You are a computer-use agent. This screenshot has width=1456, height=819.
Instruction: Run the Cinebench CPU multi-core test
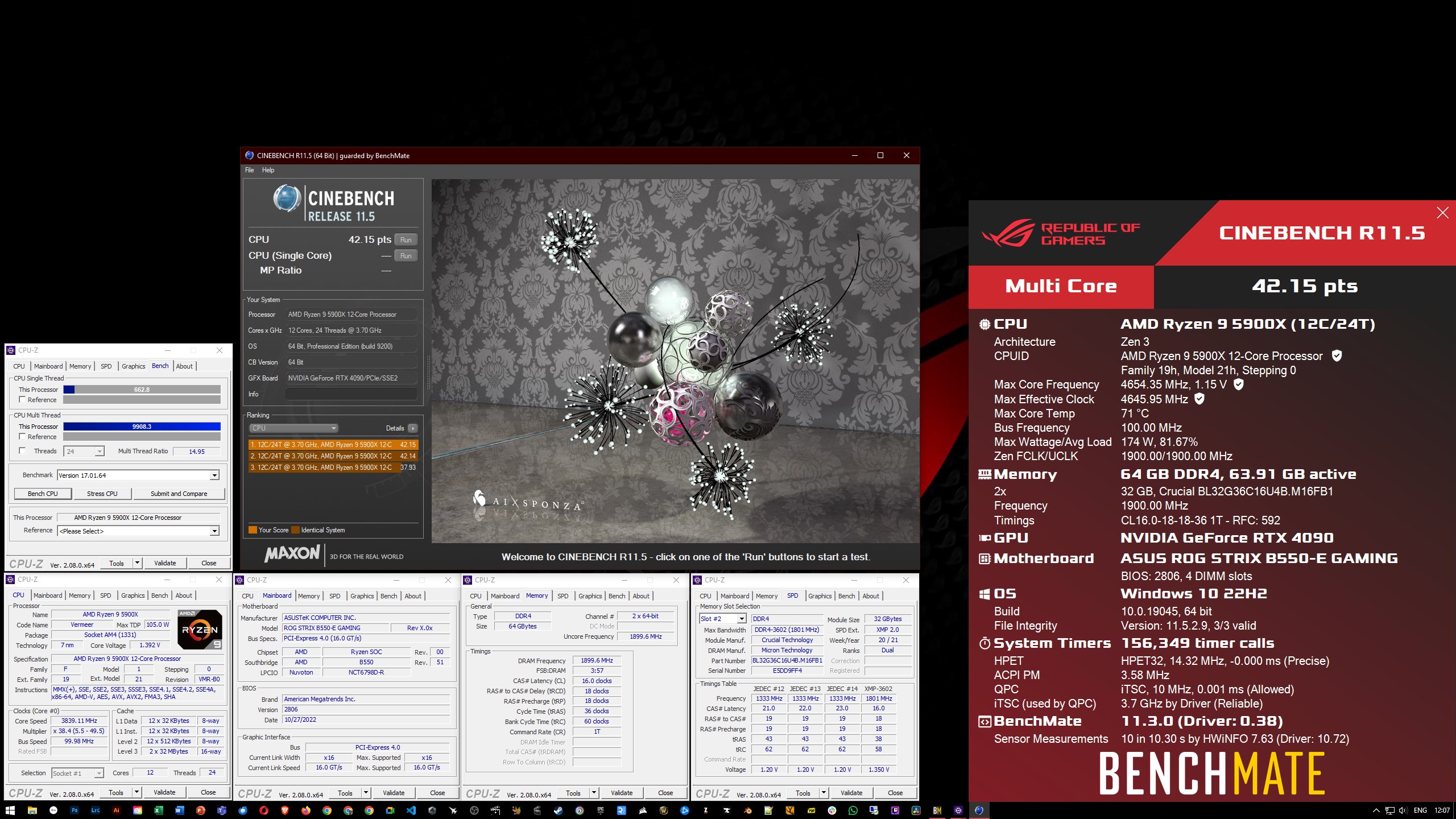[406, 240]
